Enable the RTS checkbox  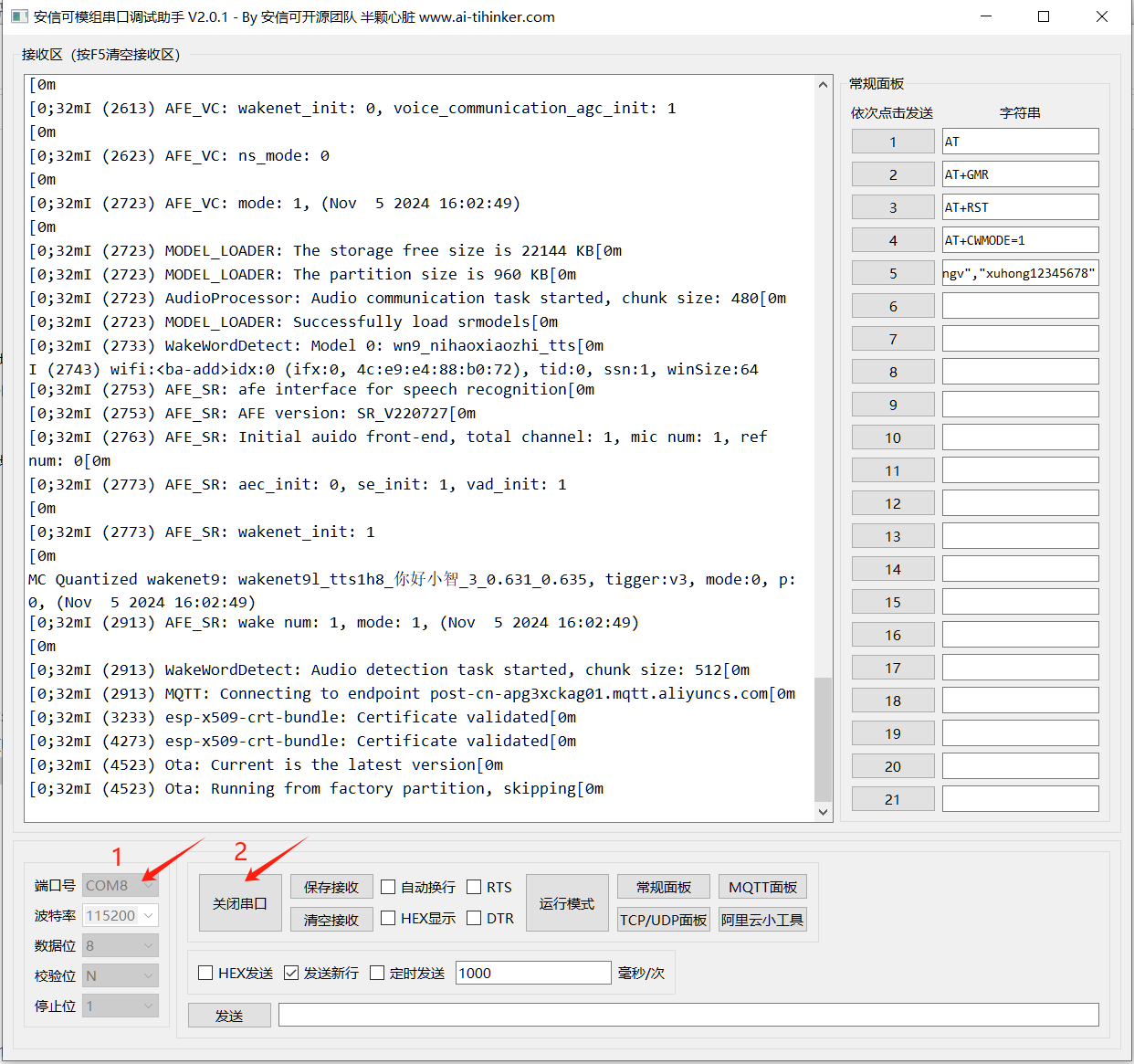click(474, 887)
